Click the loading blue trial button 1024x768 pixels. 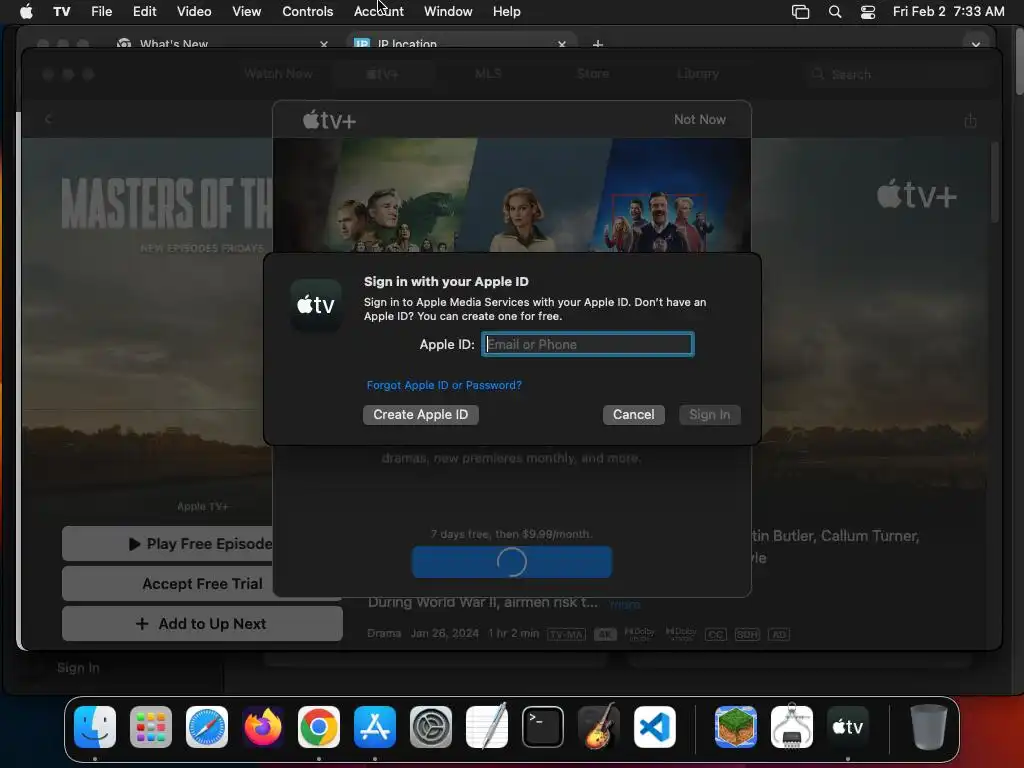click(x=512, y=562)
